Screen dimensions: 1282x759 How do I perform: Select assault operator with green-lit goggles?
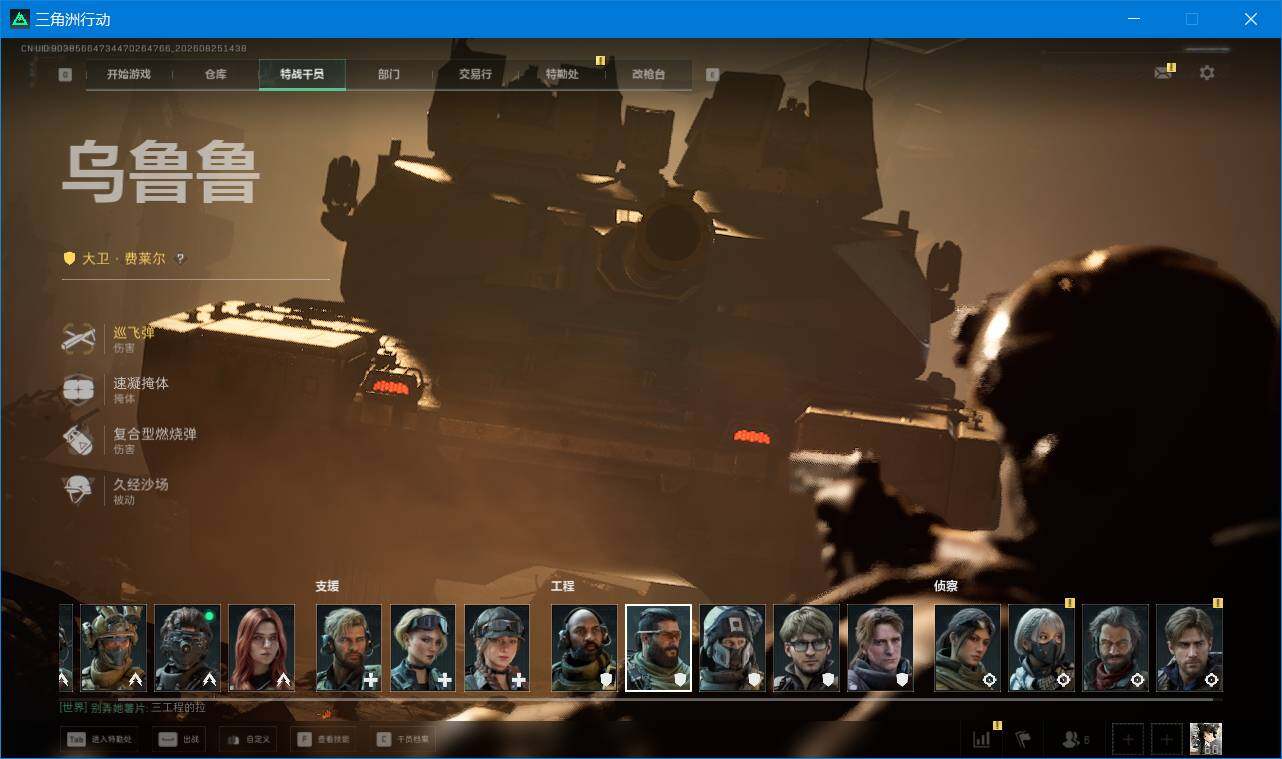point(188,648)
